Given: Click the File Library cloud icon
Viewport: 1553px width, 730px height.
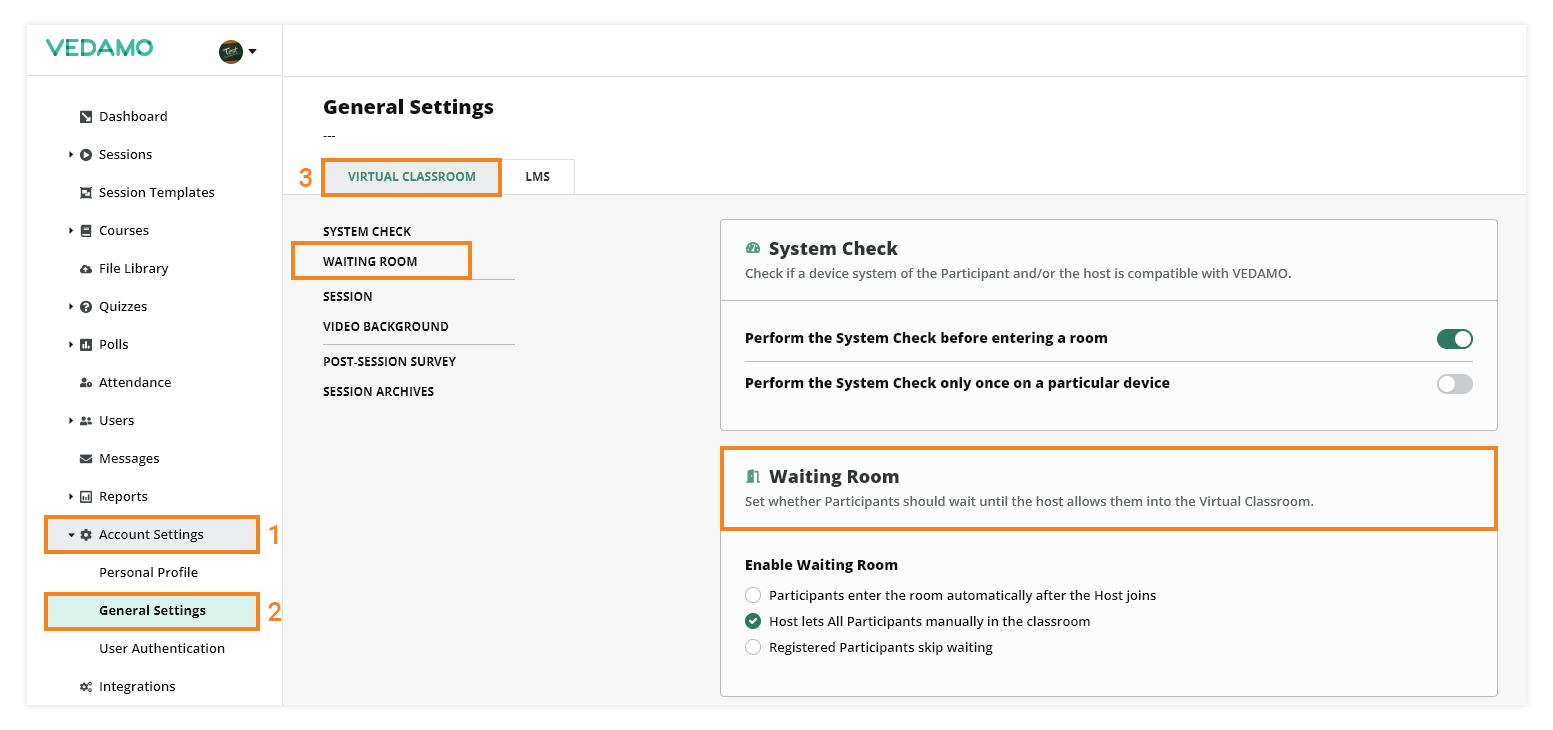Looking at the screenshot, I should point(86,269).
